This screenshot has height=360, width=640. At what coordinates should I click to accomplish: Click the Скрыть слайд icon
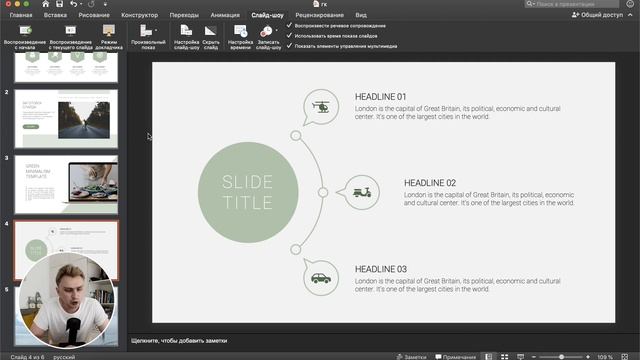(211, 31)
